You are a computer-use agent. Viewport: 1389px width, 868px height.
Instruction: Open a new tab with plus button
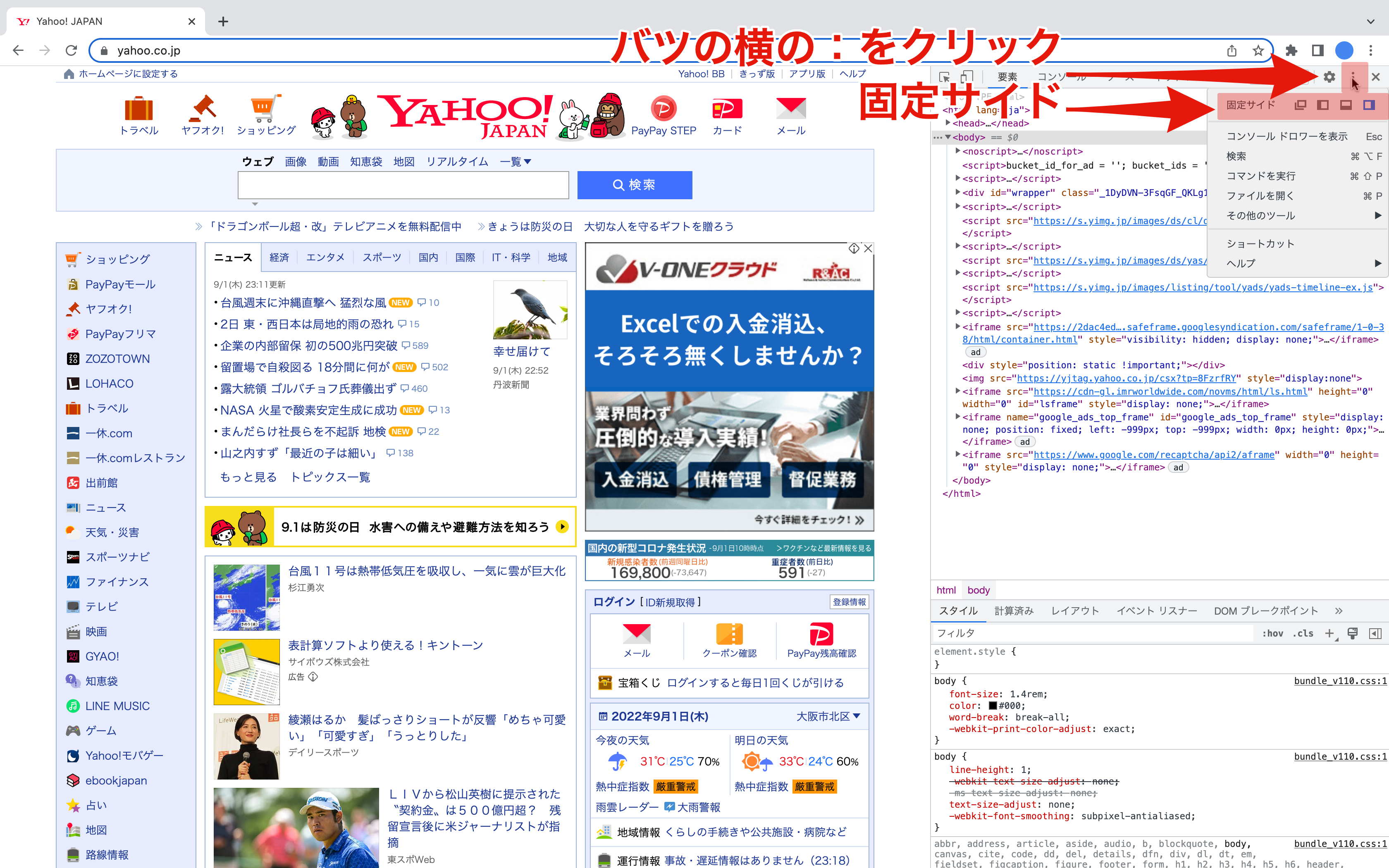click(x=223, y=21)
